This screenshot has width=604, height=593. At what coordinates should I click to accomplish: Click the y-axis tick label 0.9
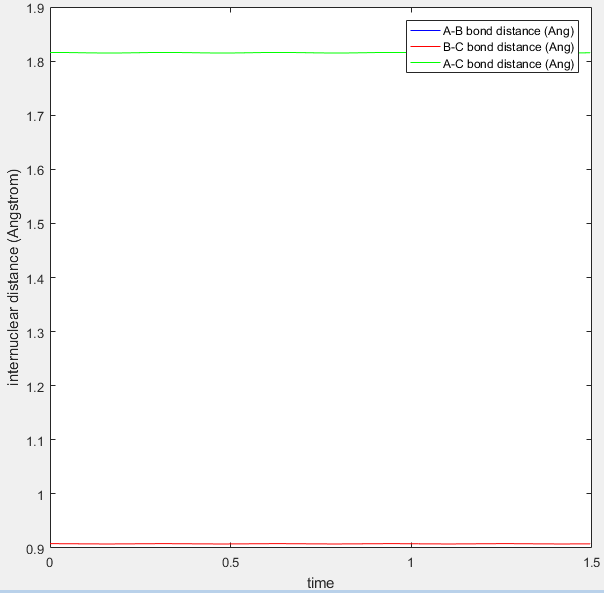[35, 549]
